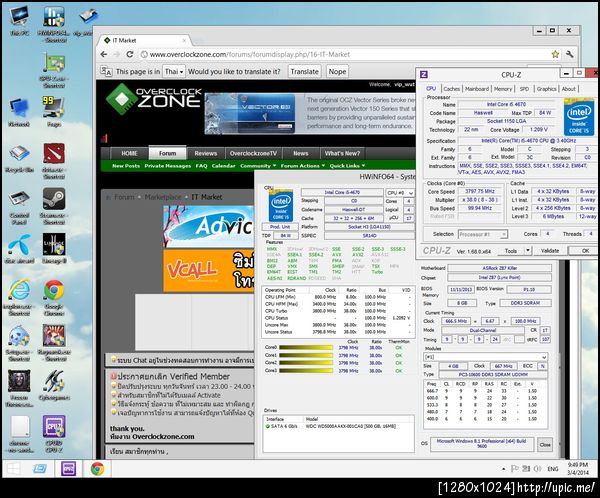Open File Explorer from the taskbar
The width and height of the screenshot is (600, 498).
[40, 469]
